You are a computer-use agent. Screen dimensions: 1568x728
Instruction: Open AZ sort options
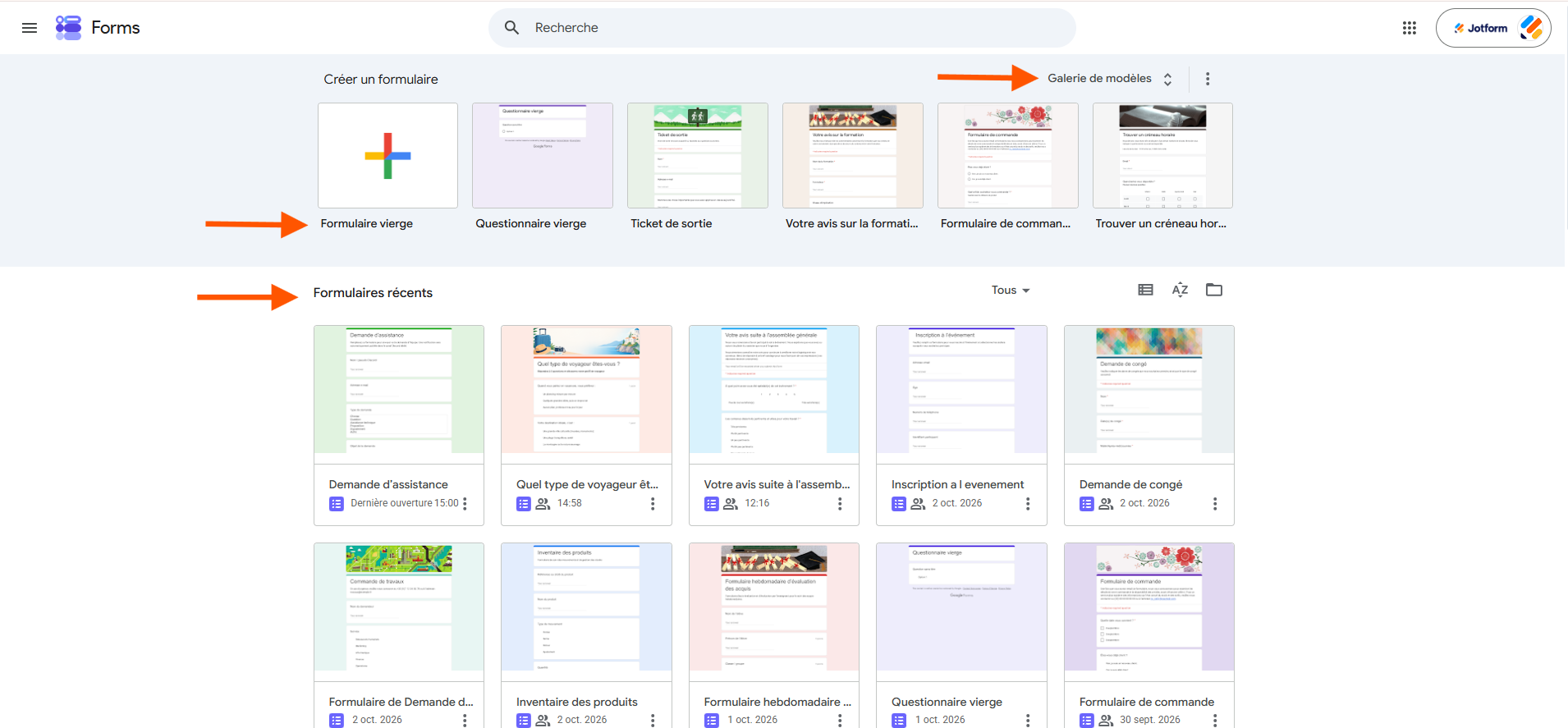(x=1180, y=290)
